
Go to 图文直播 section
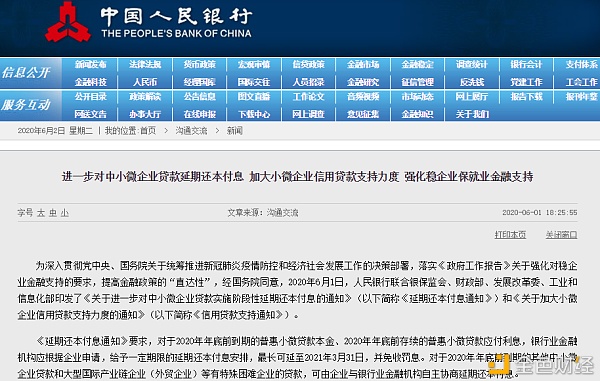(x=254, y=96)
